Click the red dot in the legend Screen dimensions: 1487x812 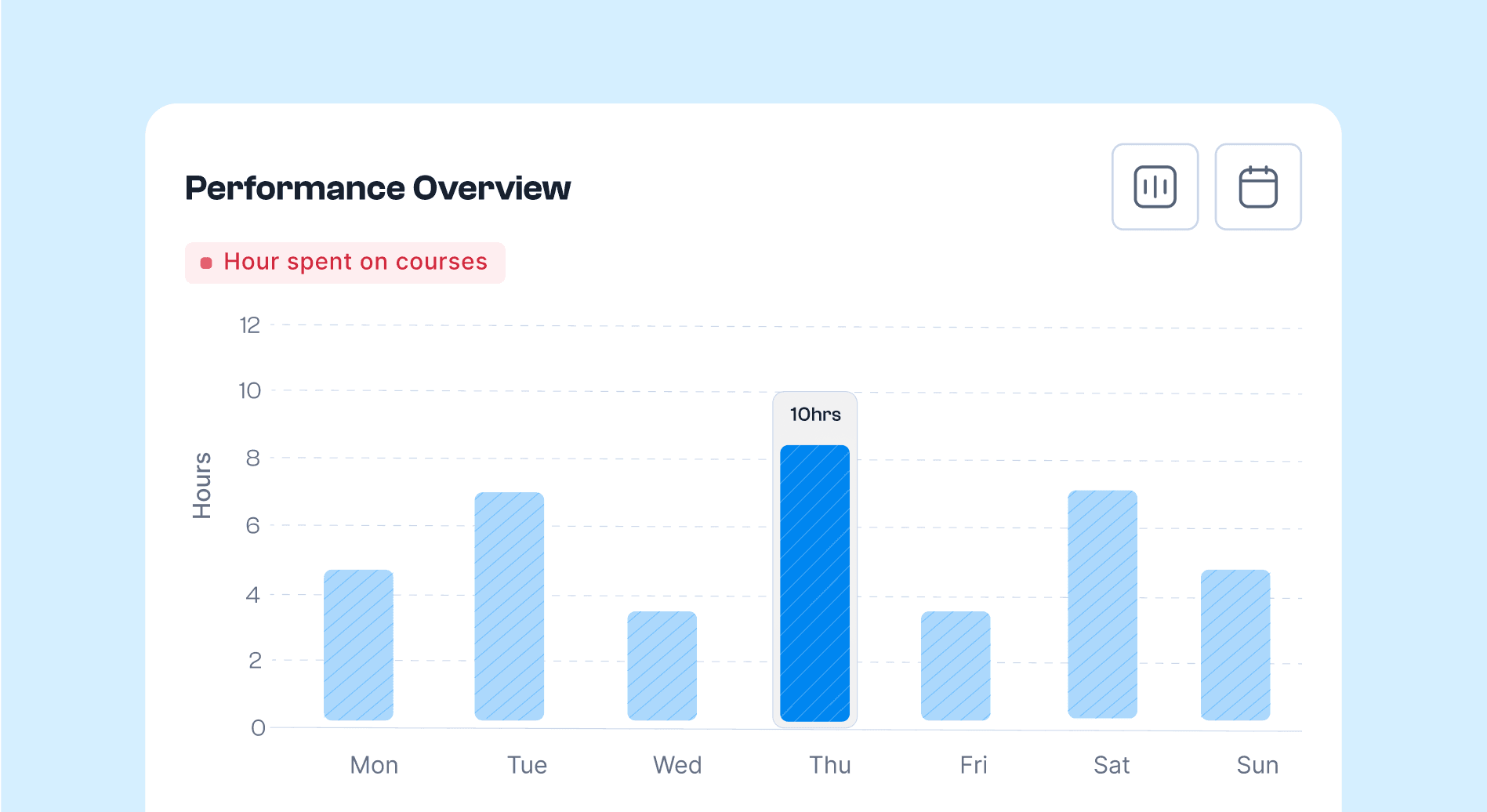pyautogui.click(x=206, y=262)
